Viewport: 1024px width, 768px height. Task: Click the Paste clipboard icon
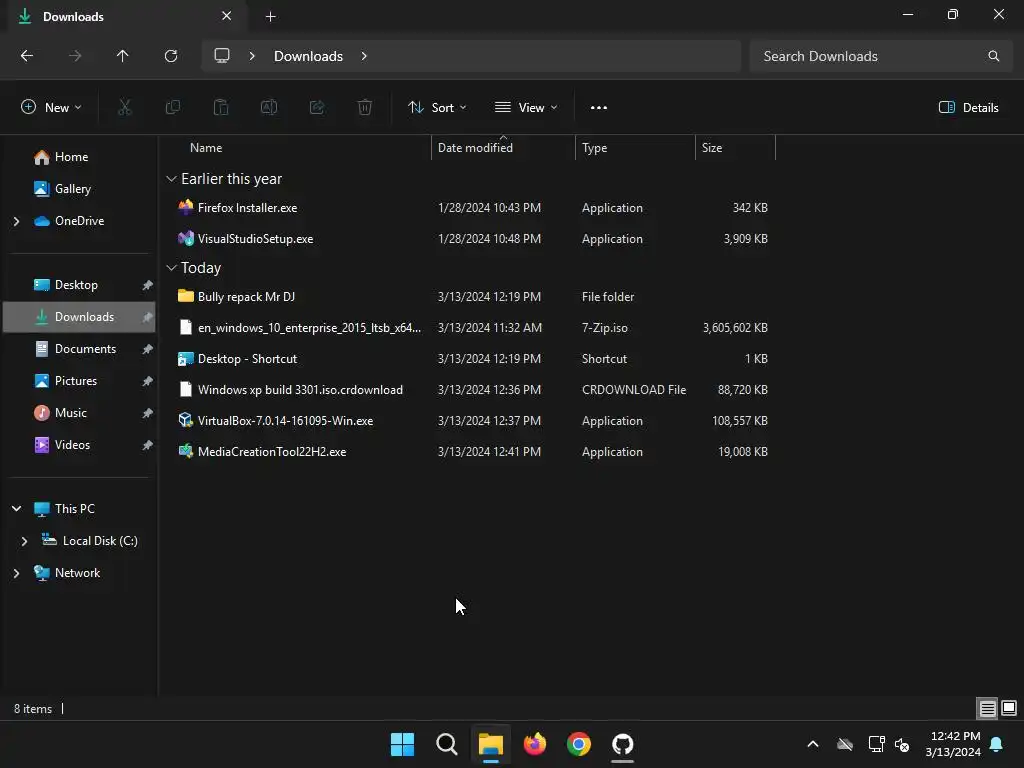tap(221, 108)
